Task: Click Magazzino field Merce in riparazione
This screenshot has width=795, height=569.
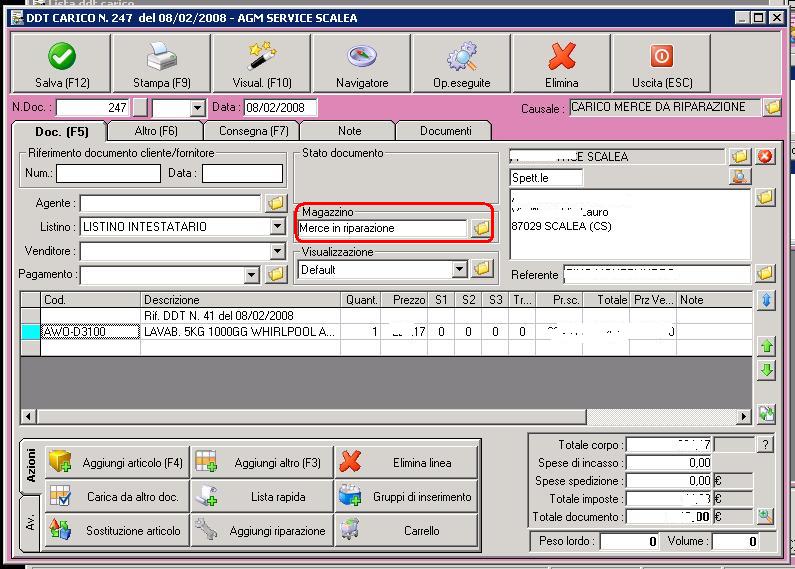Action: pyautogui.click(x=382, y=228)
